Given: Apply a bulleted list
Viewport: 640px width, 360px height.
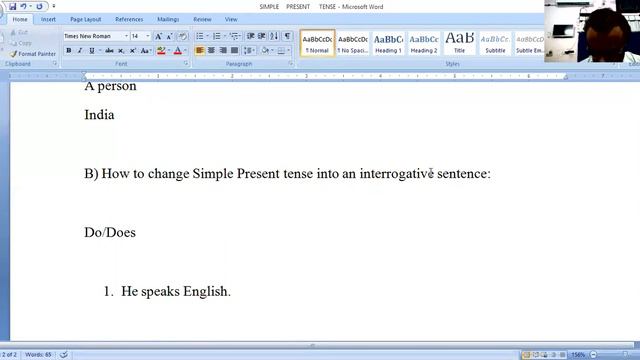Looking at the screenshot, I should (200, 36).
